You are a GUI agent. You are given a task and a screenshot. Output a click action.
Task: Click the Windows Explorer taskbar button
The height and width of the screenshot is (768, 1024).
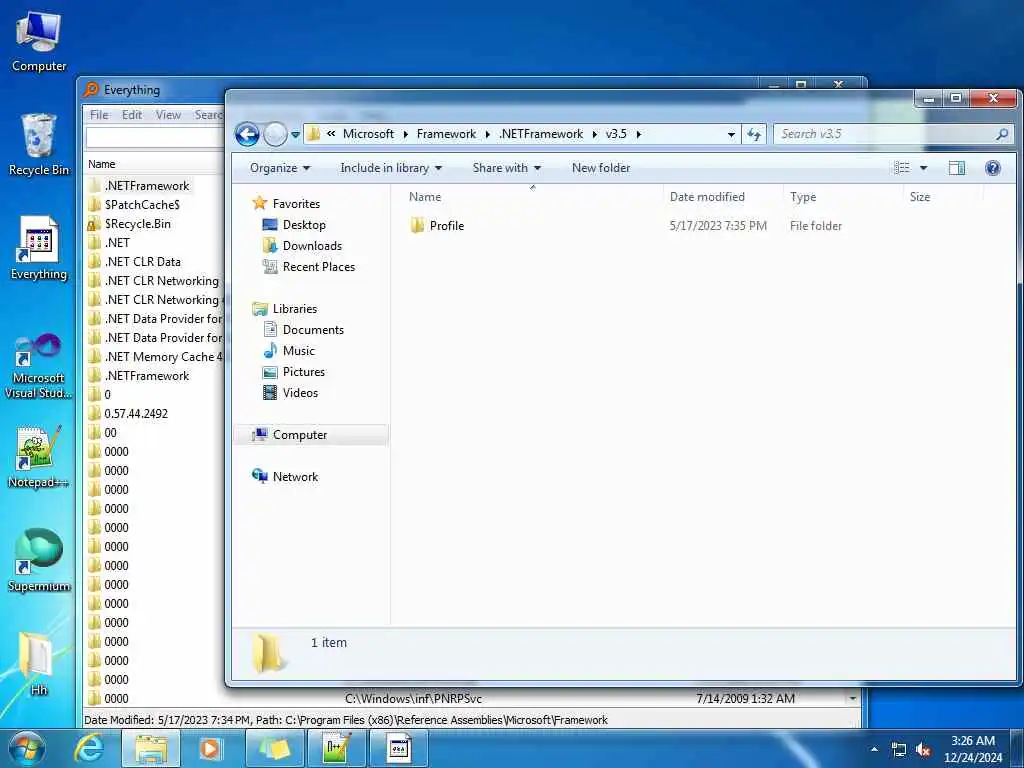[151, 748]
